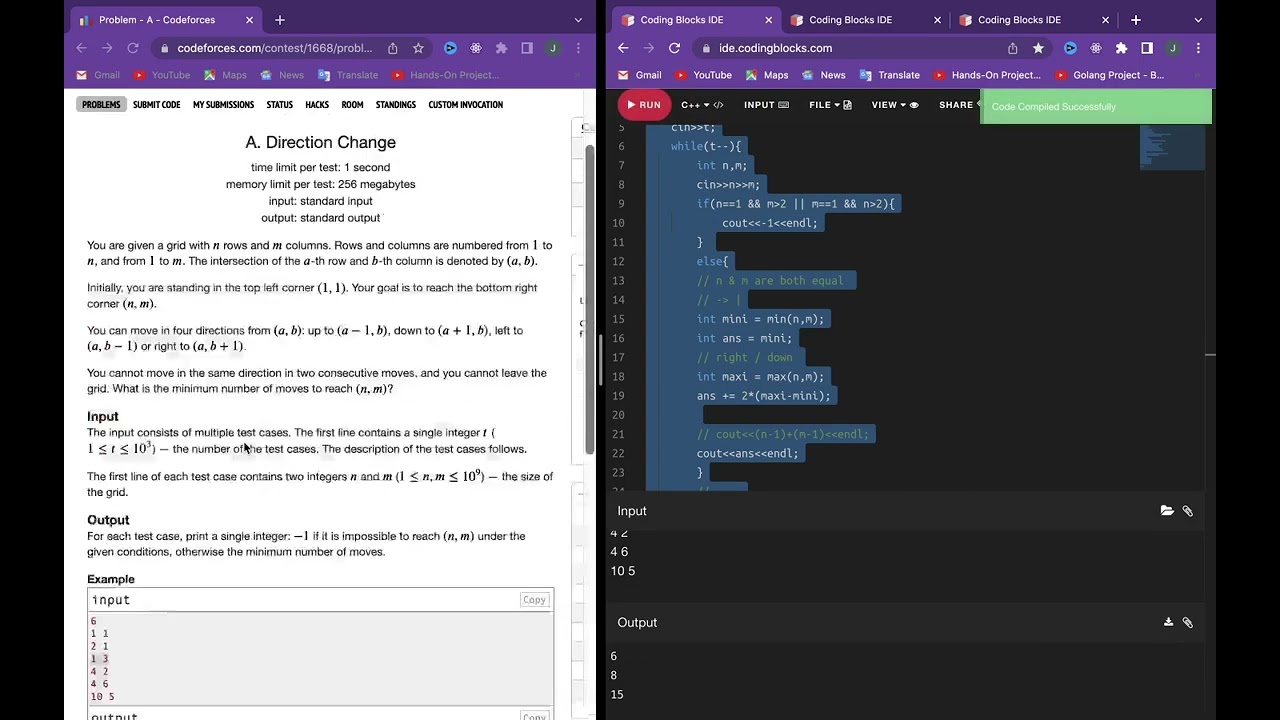
Task: Open Golang Project bookmark
Action: pos(1110,75)
